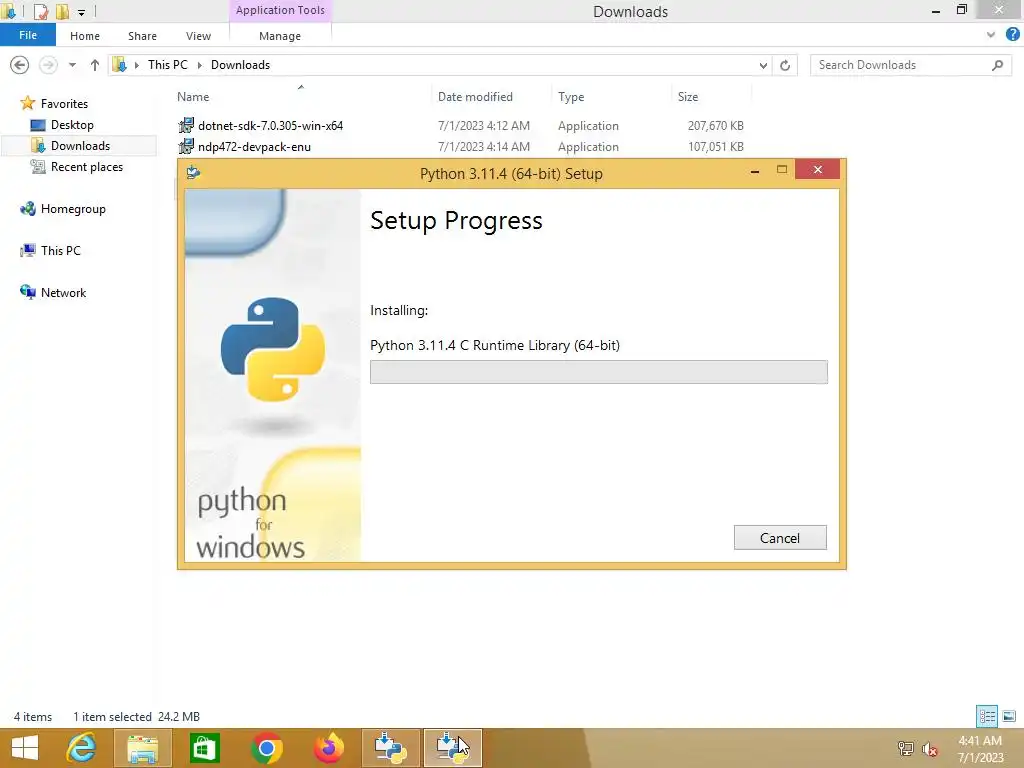Click the network icon in system tray

click(905, 748)
